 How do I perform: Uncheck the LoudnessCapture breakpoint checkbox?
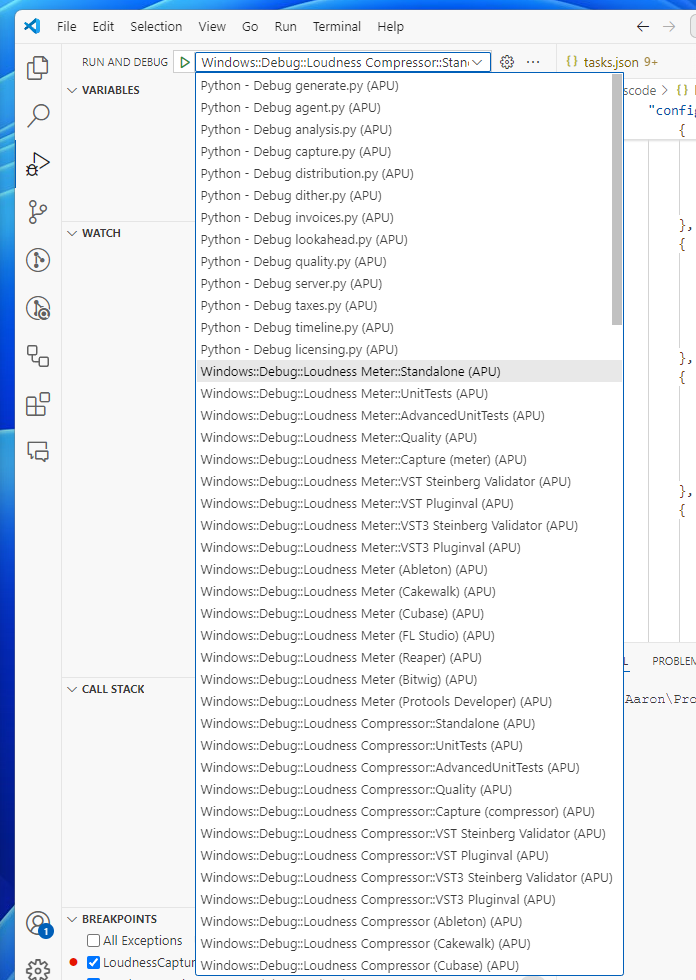(x=94, y=962)
